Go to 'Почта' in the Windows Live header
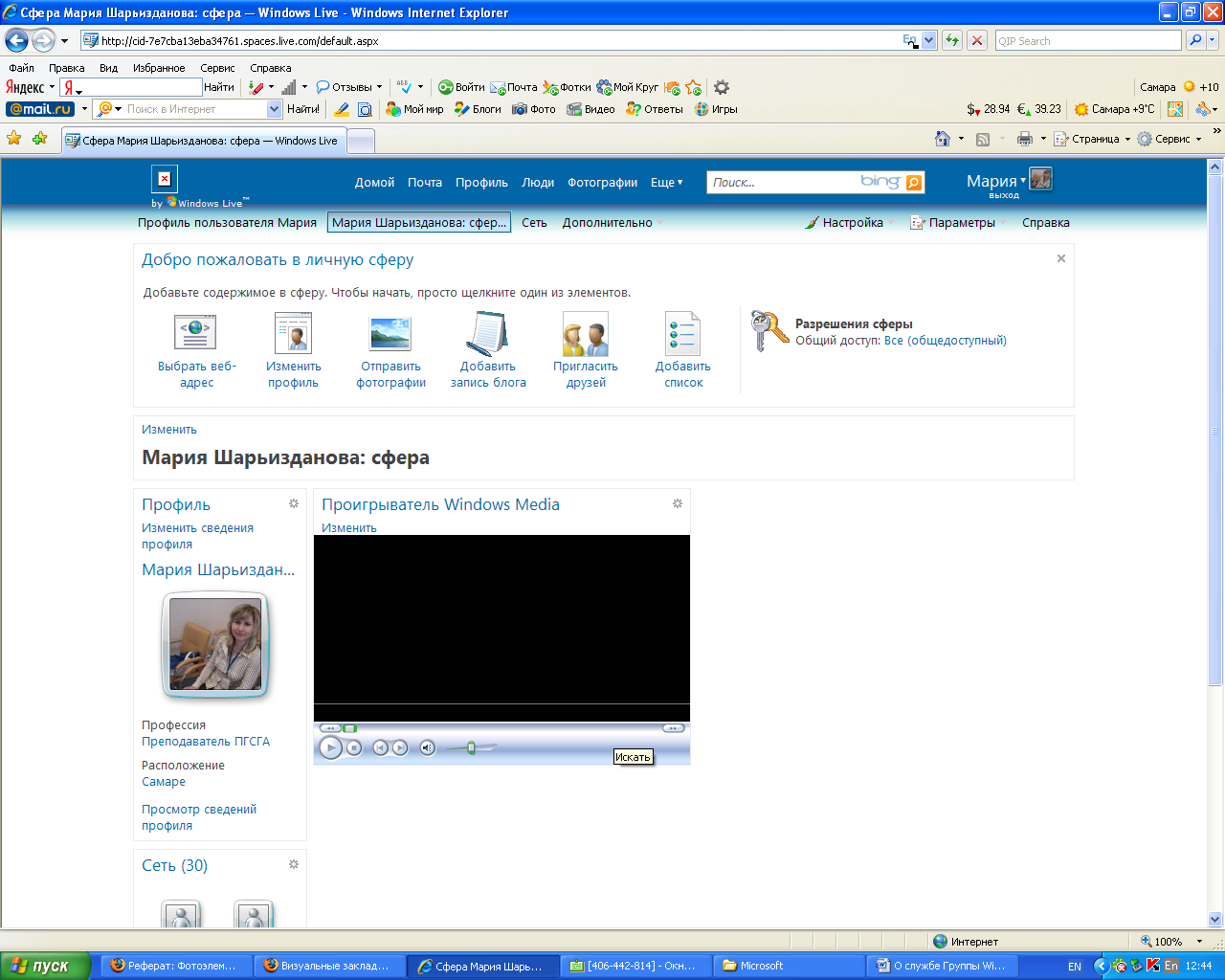This screenshot has width=1225, height=980. click(425, 182)
